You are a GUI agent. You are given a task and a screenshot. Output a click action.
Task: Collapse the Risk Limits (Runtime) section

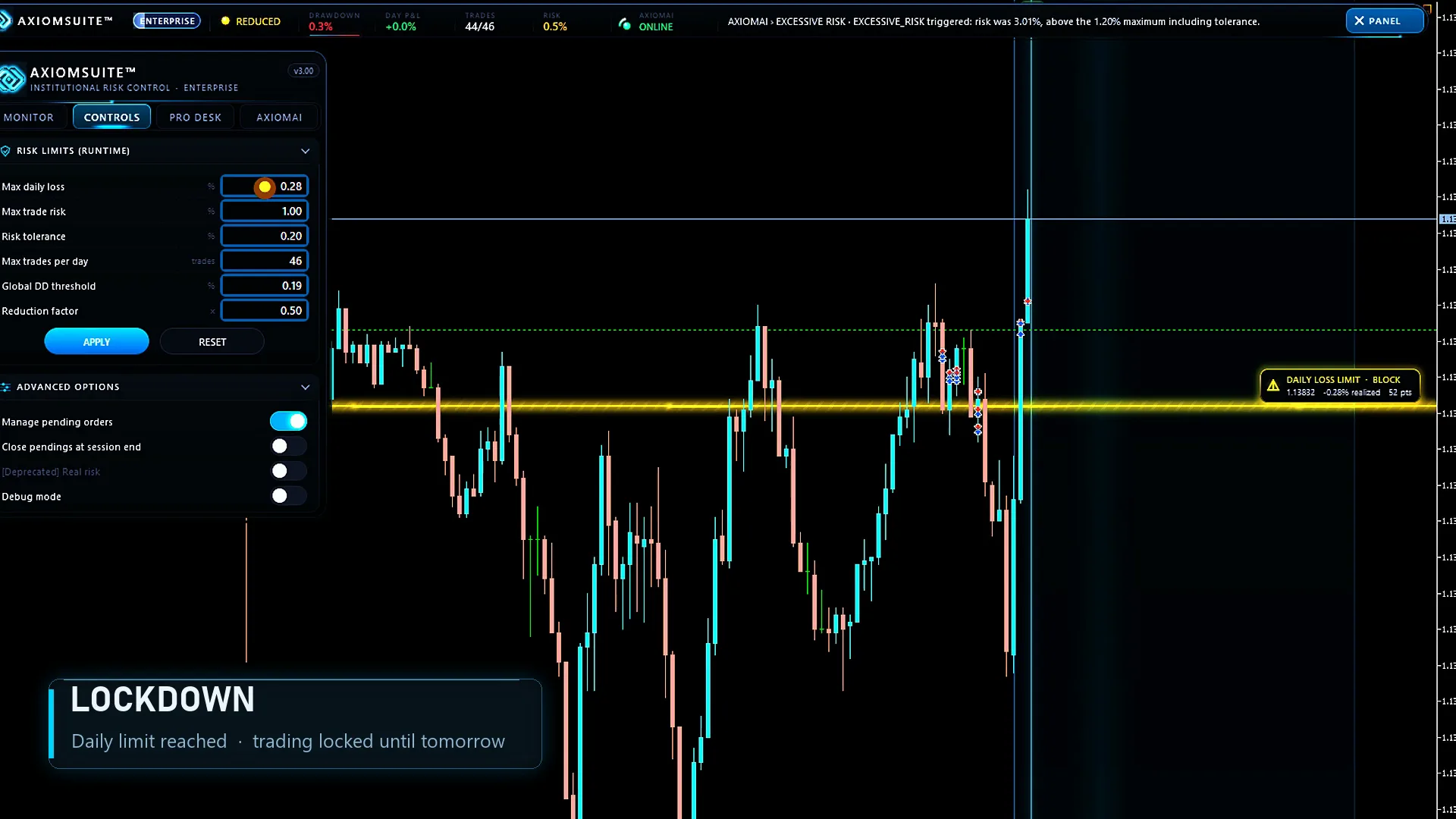point(306,151)
